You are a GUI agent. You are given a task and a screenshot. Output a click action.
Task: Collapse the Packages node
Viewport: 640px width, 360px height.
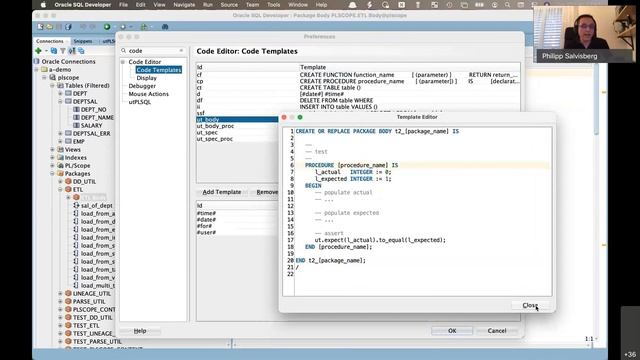pos(52,173)
